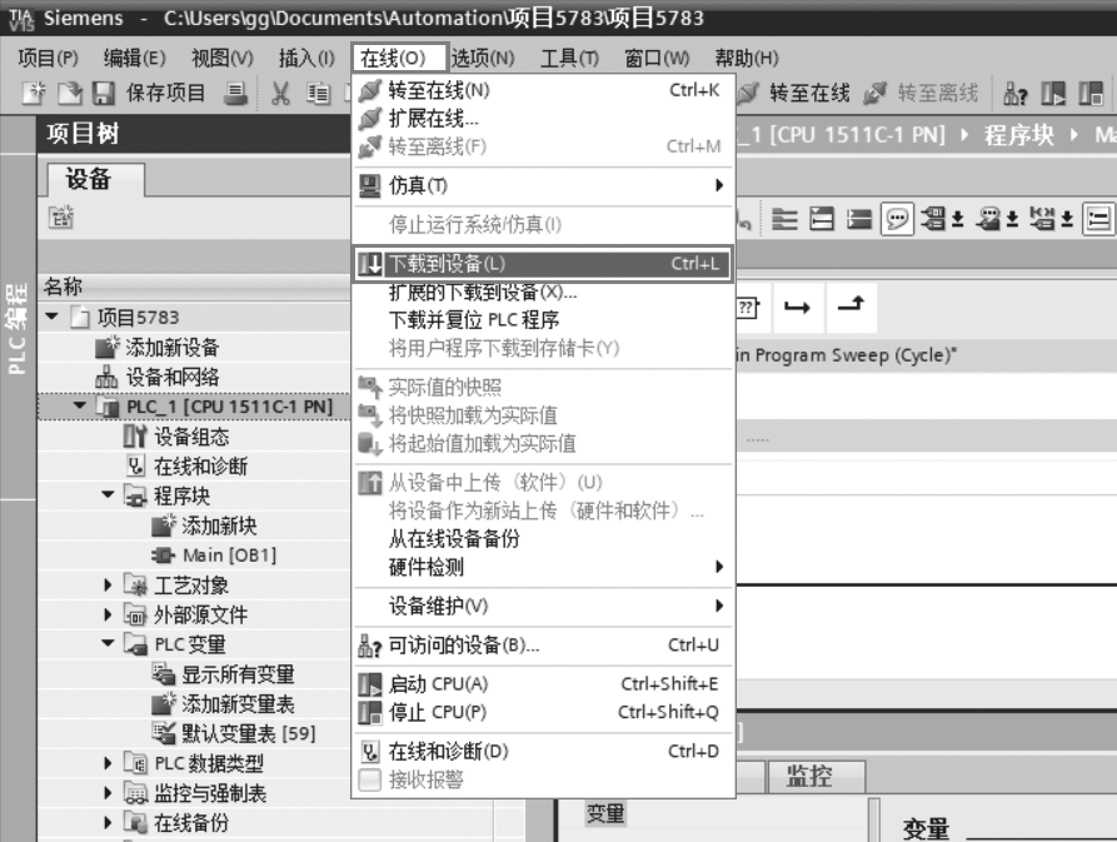Select 从在线设备备份 menu entry
The width and height of the screenshot is (1117, 842).
[x=543, y=539]
